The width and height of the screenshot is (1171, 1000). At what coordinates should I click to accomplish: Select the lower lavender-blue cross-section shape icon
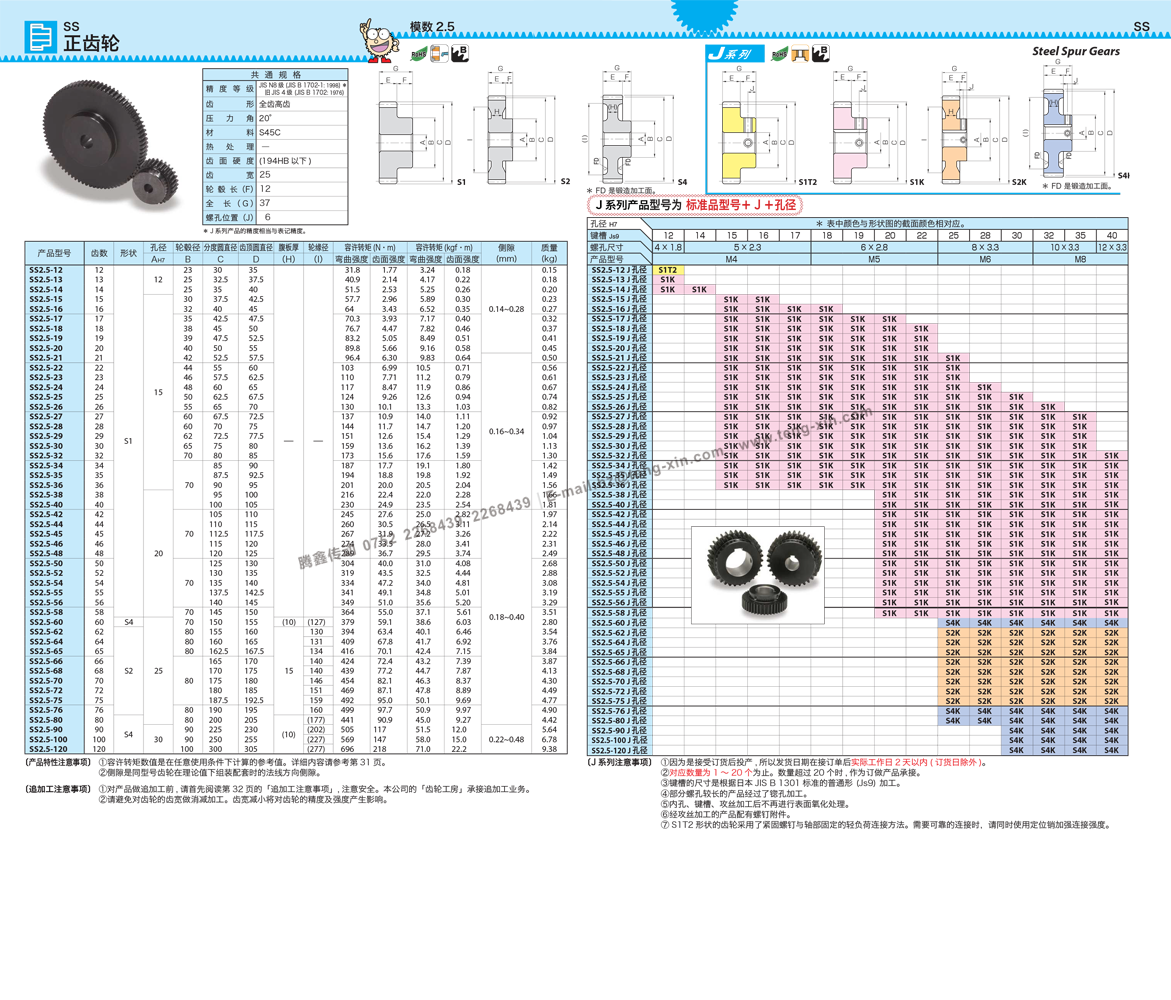pos(1057,157)
